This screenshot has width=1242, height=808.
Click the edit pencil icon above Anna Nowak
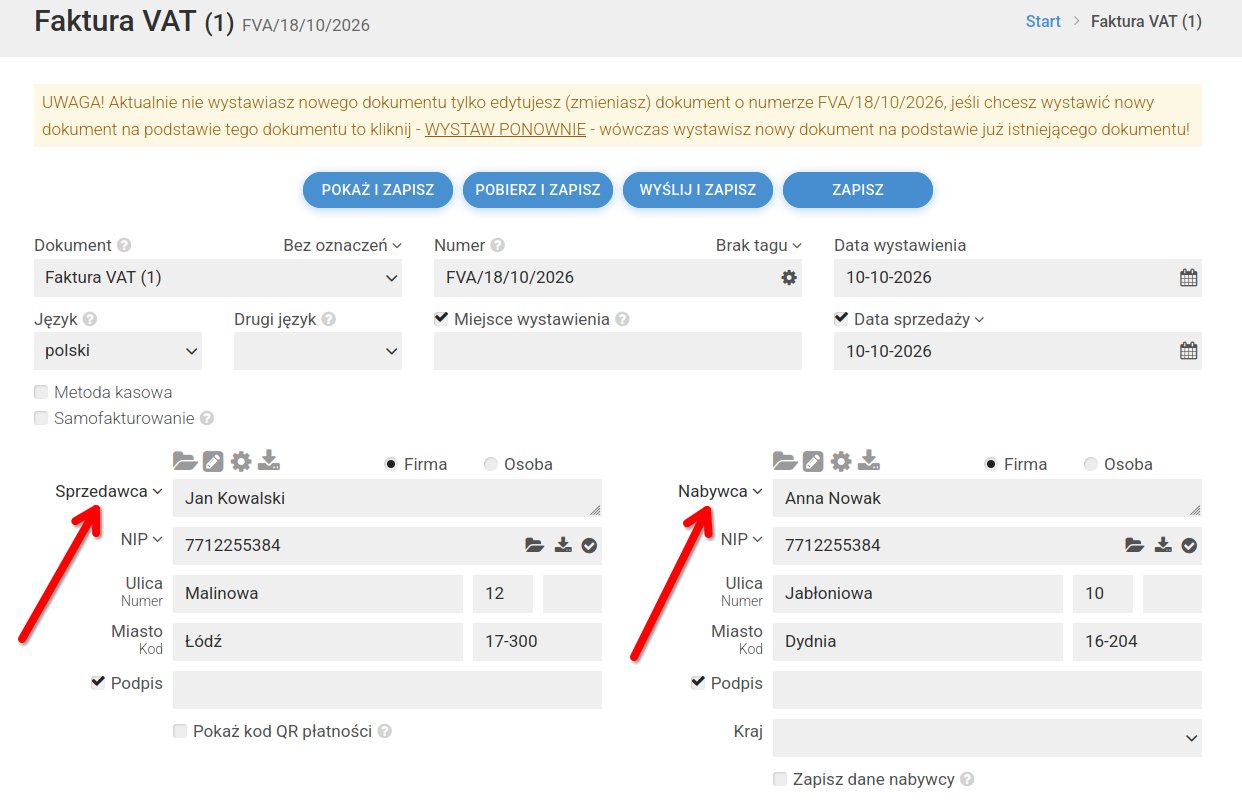813,461
